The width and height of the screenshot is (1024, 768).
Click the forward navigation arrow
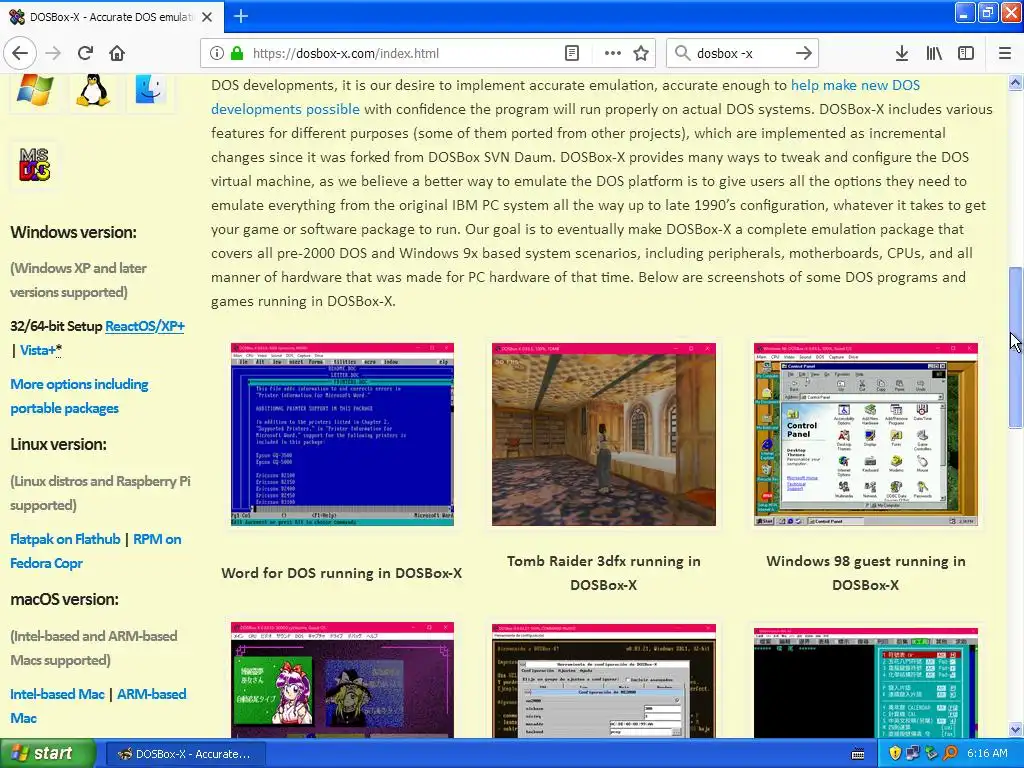pos(53,54)
